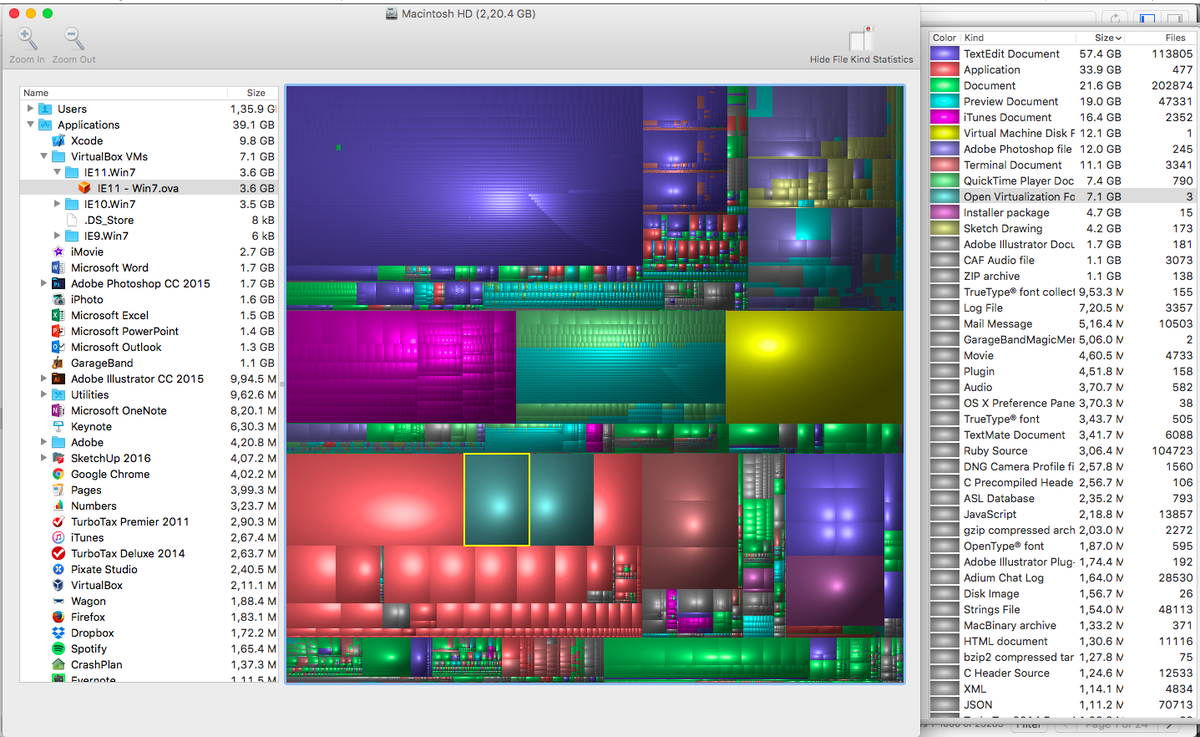The height and width of the screenshot is (737, 1200).
Task: Select the Spotify icon
Action: pos(58,649)
